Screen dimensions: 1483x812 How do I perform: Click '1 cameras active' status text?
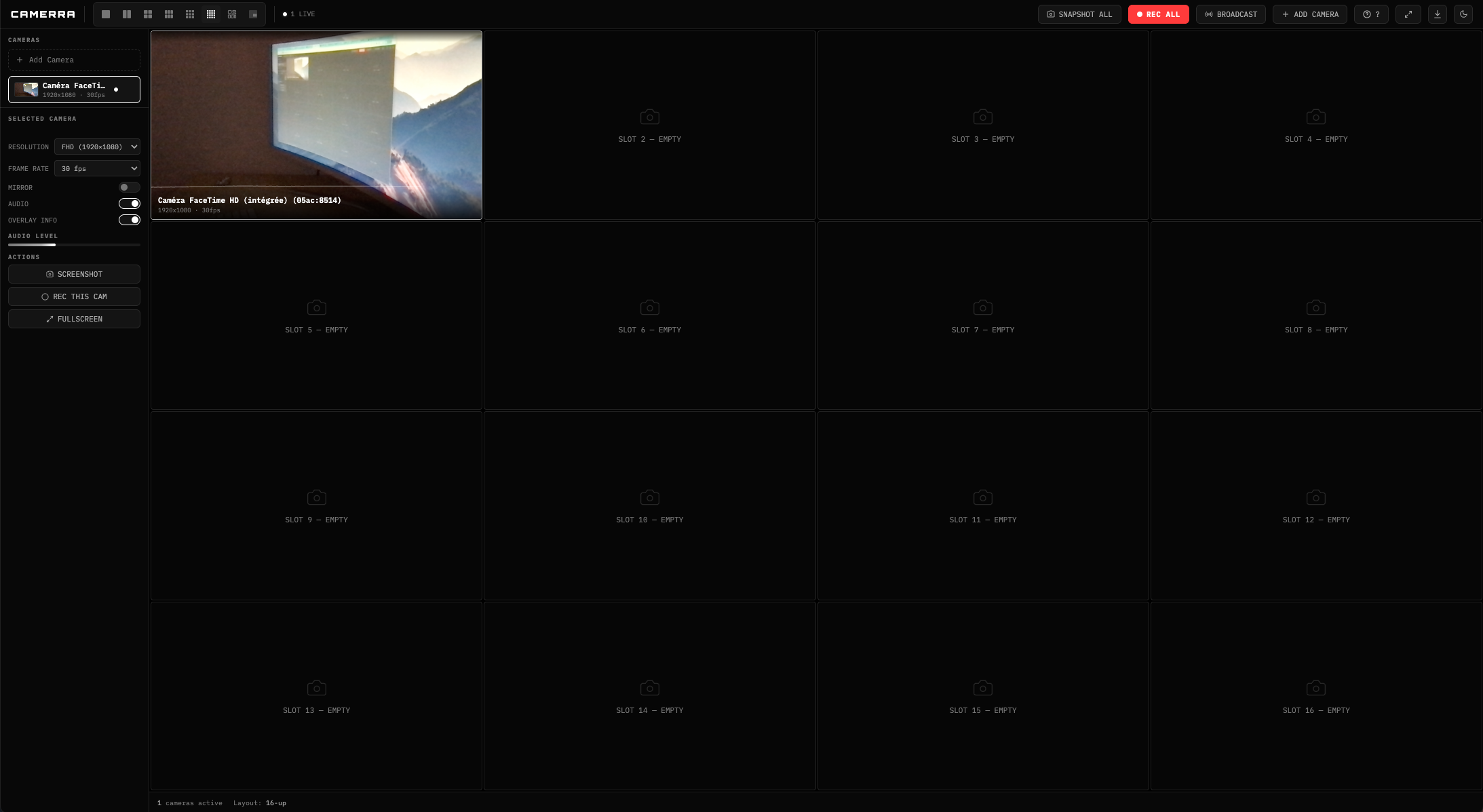point(190,803)
